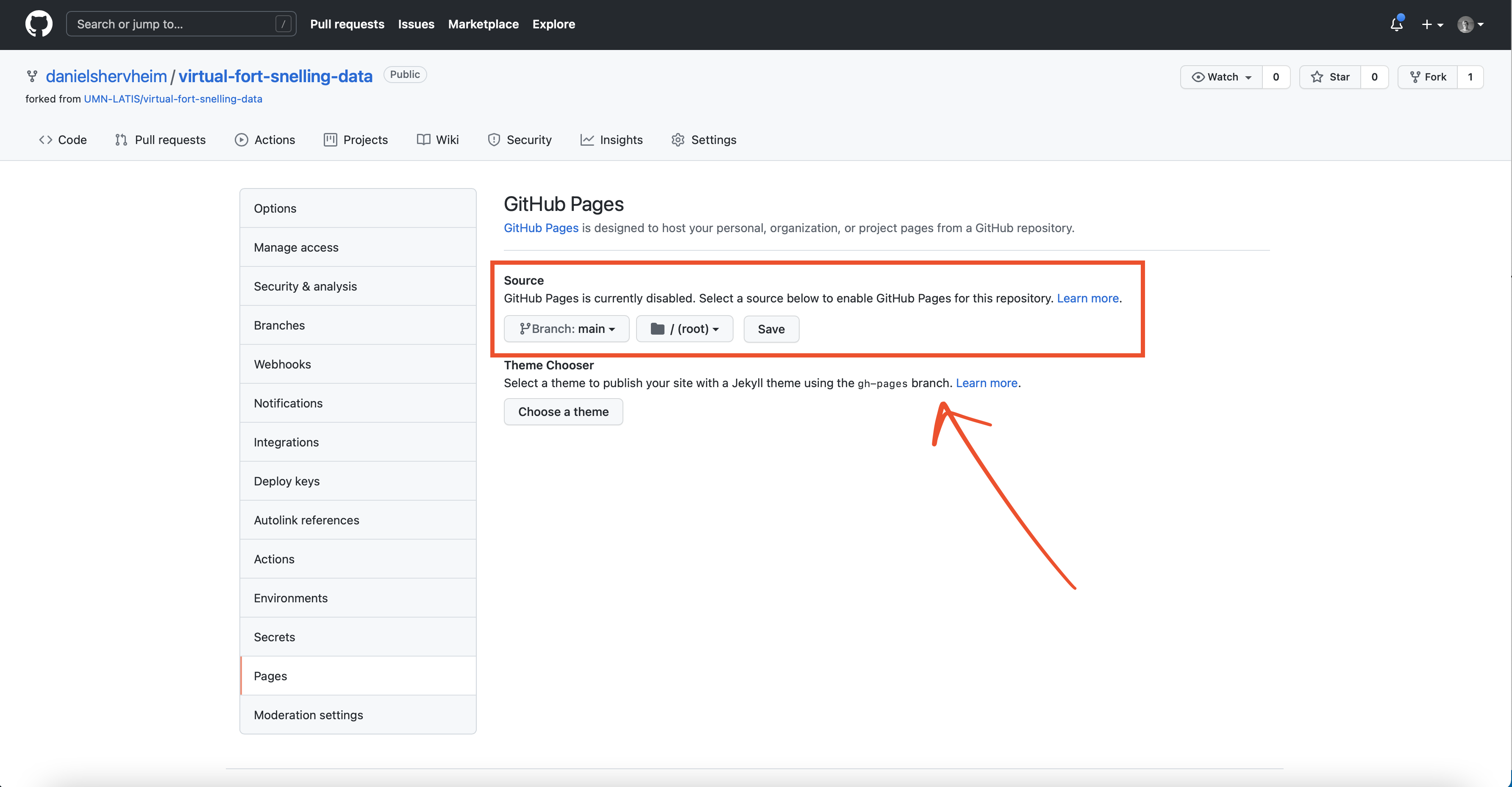
Task: Open the repository Pull requests tab
Action: tap(161, 140)
